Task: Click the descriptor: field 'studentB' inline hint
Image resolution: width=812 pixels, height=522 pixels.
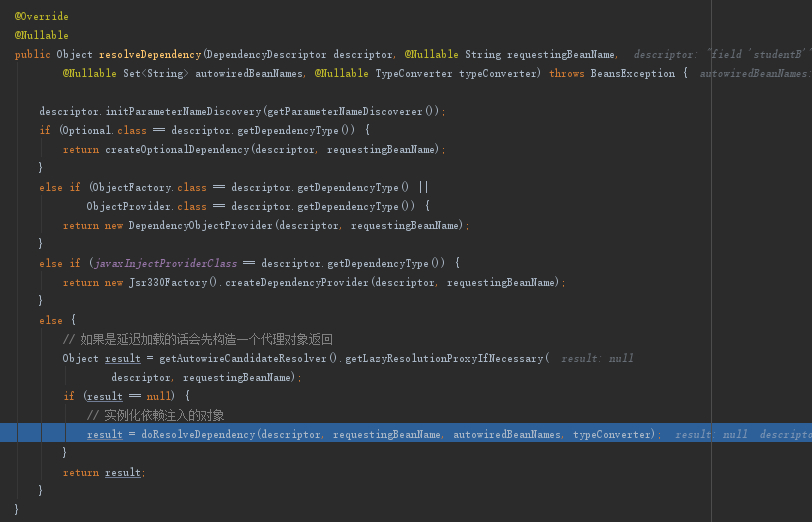Action: click(722, 54)
